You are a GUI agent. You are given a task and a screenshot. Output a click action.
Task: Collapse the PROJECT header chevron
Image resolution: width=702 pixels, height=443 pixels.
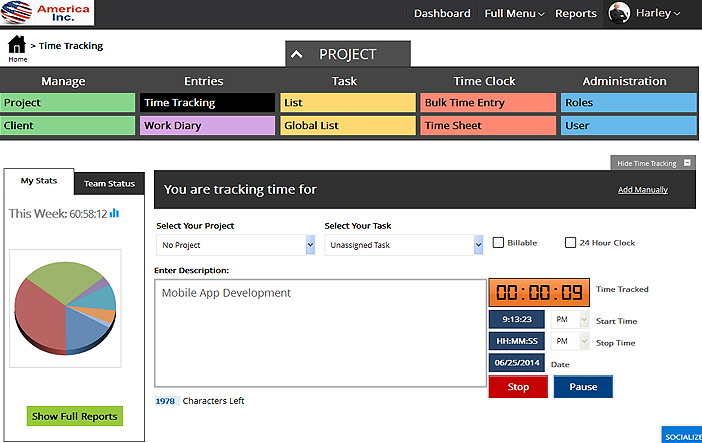coord(297,55)
